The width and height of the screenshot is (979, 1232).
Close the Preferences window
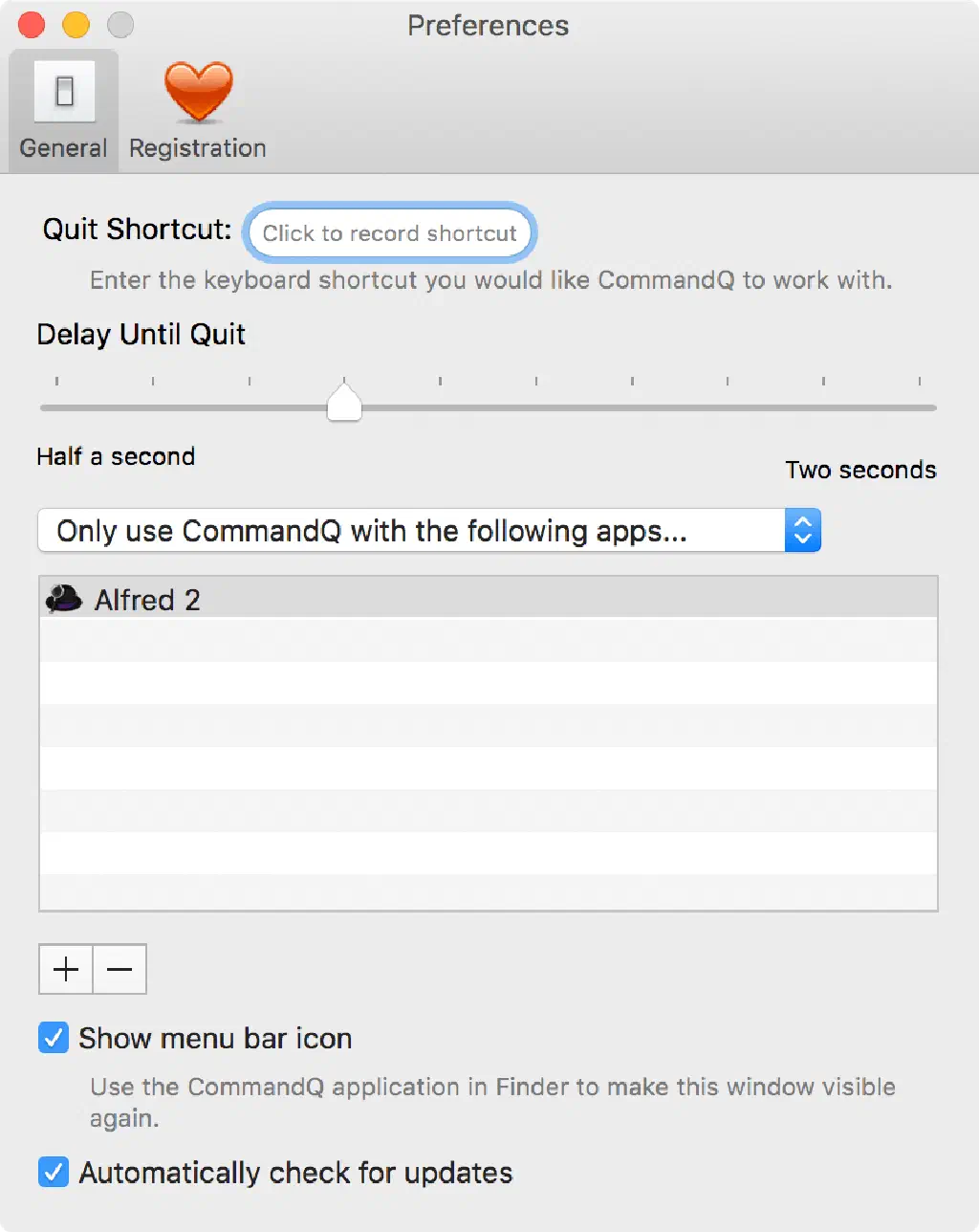click(x=32, y=25)
